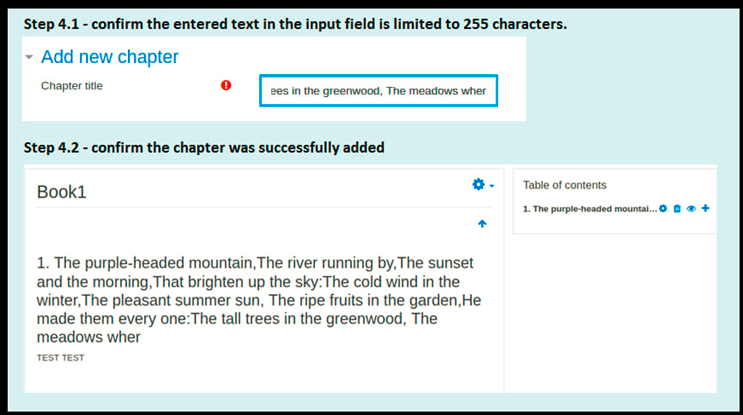Collapse the Add new chapter section triangle
The width and height of the screenshot is (743, 415).
(29, 57)
